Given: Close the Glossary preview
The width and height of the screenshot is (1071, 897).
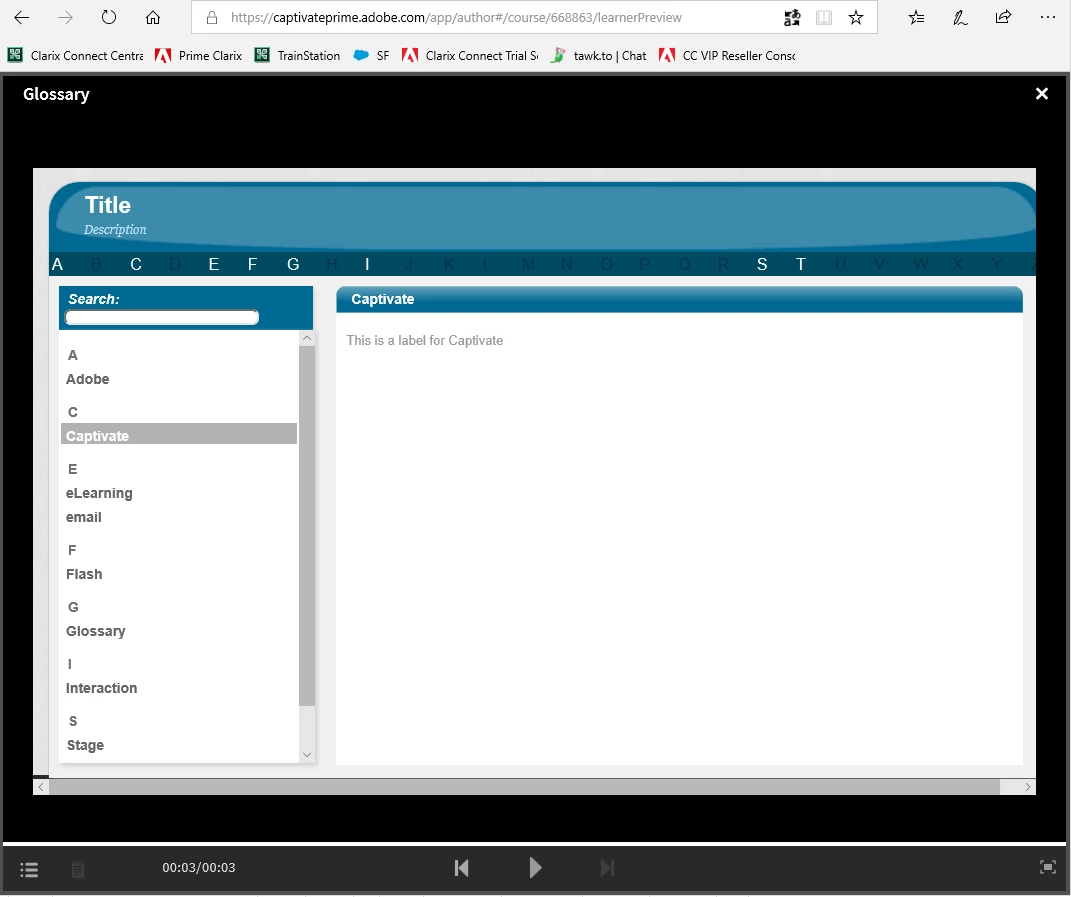Looking at the screenshot, I should 1042,94.
